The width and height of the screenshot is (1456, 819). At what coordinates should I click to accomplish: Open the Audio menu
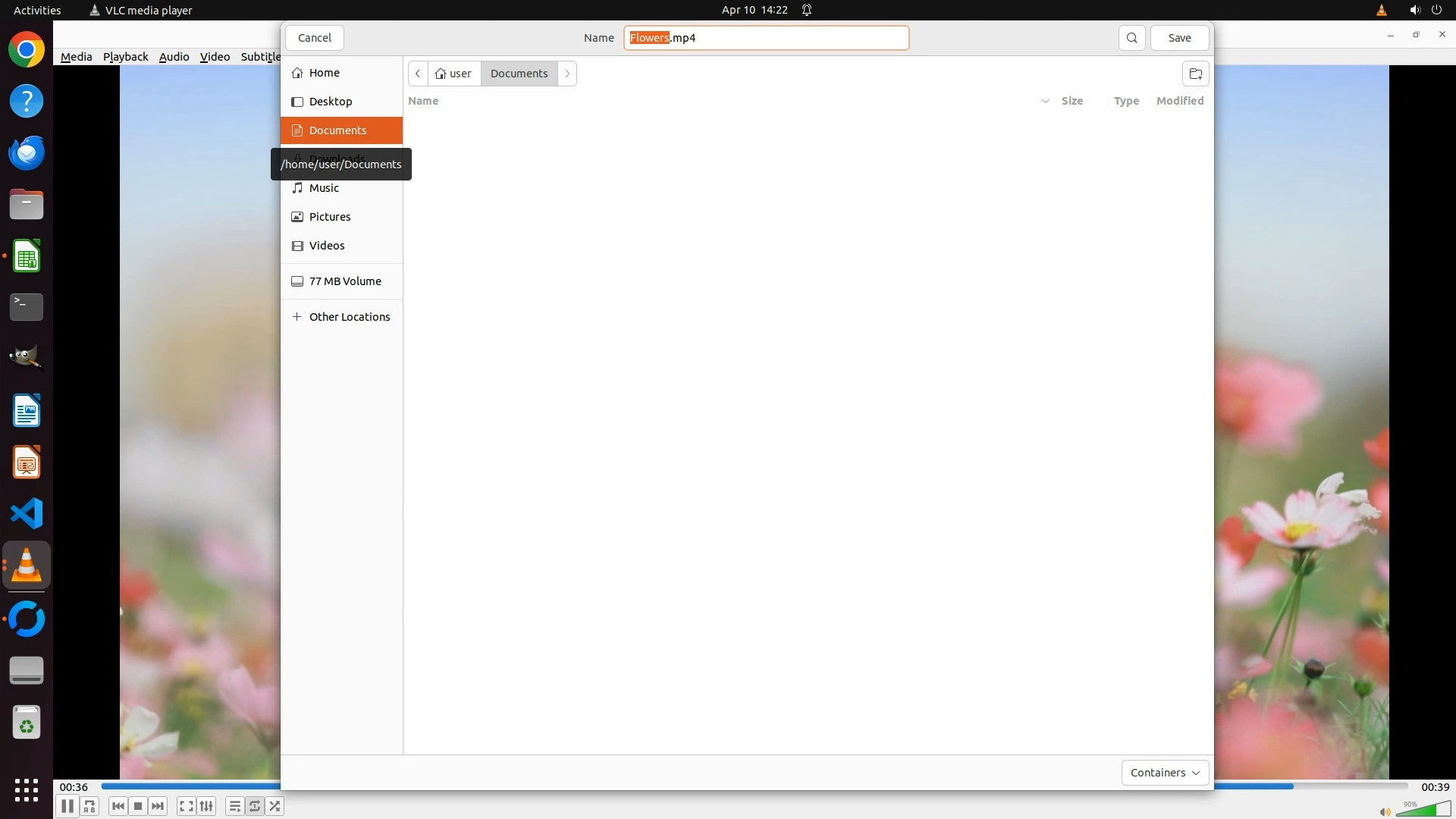pos(174,57)
